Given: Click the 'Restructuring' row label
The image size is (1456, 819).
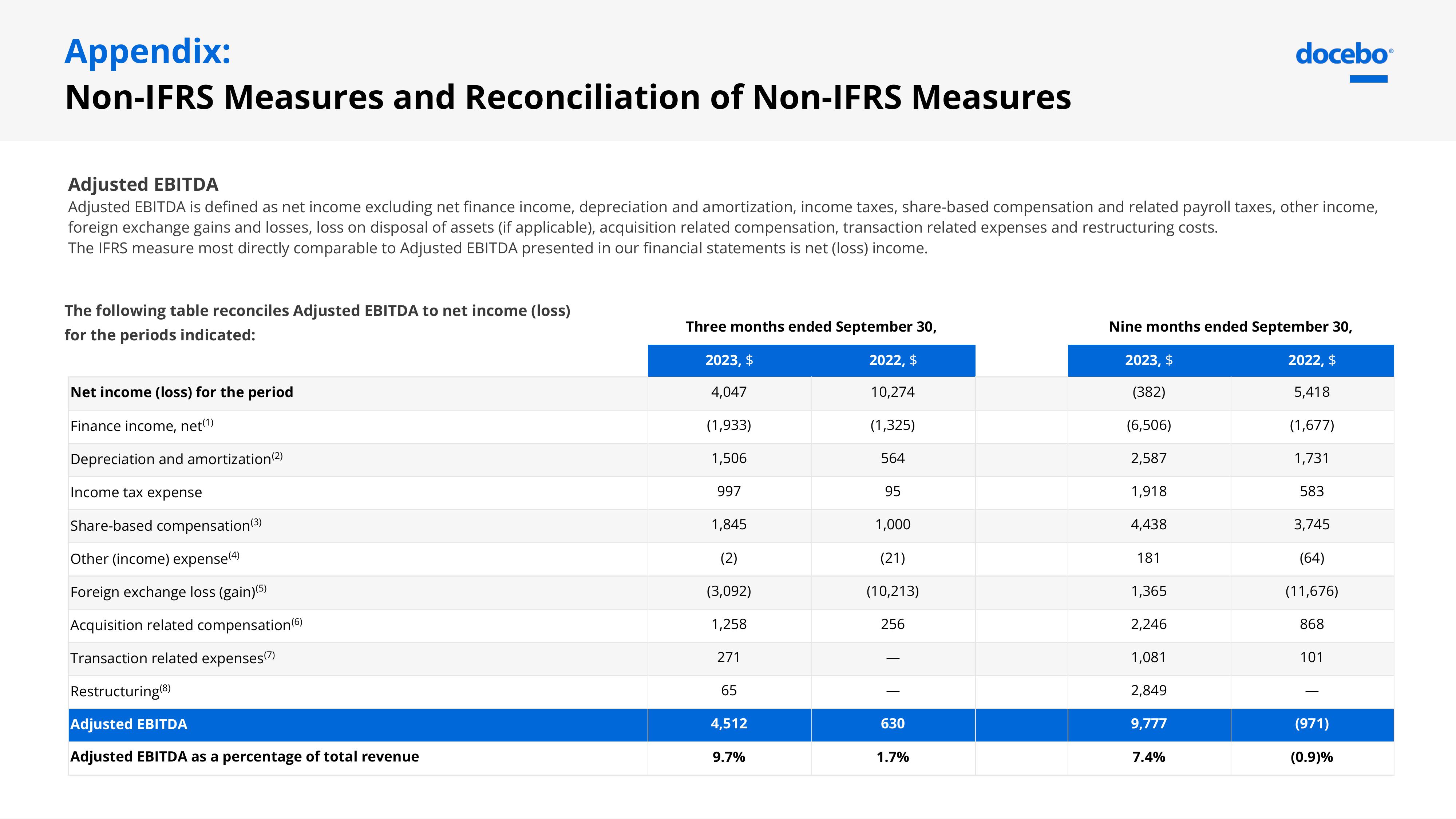Looking at the screenshot, I should pos(120,691).
